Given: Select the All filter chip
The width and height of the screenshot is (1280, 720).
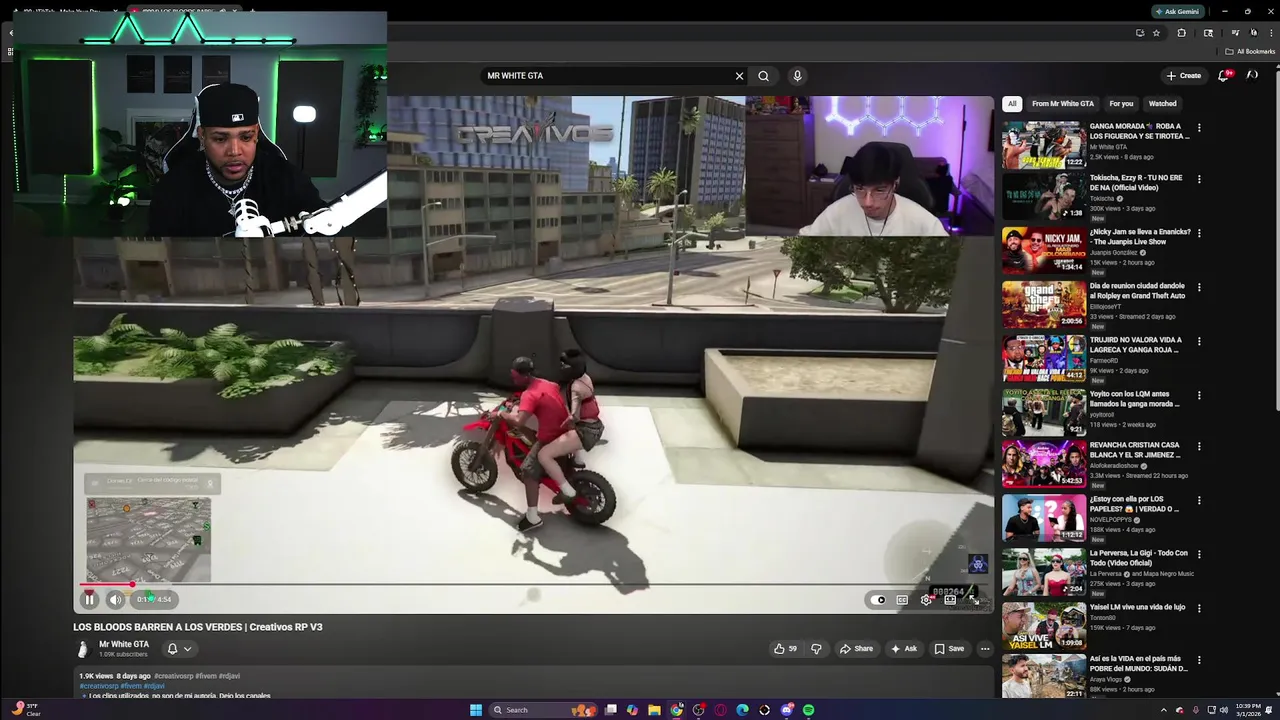Looking at the screenshot, I should tap(1012, 103).
